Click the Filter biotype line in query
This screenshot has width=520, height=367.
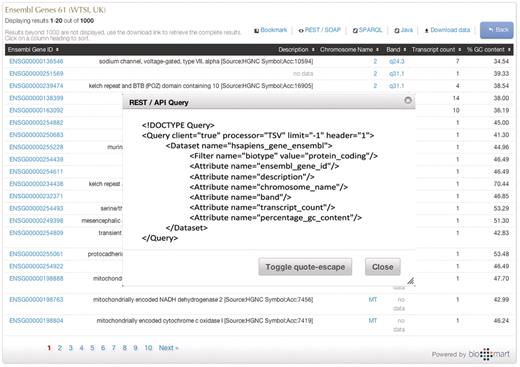(x=283, y=156)
